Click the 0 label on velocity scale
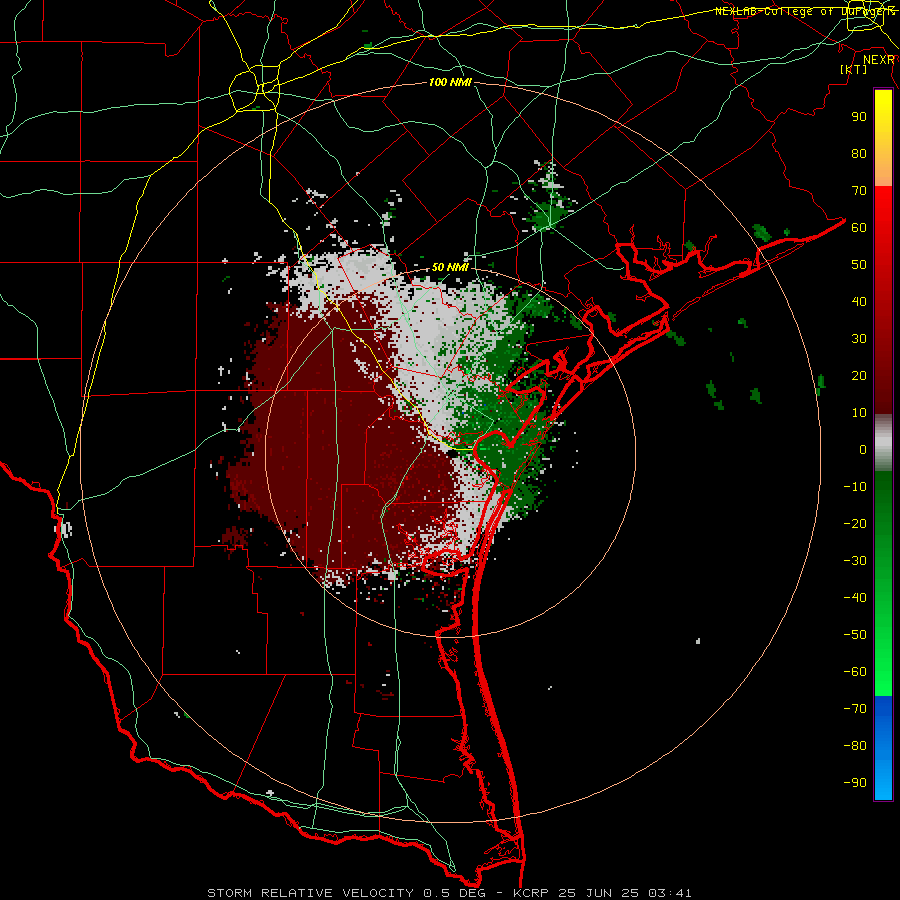The width and height of the screenshot is (900, 900). tap(863, 449)
